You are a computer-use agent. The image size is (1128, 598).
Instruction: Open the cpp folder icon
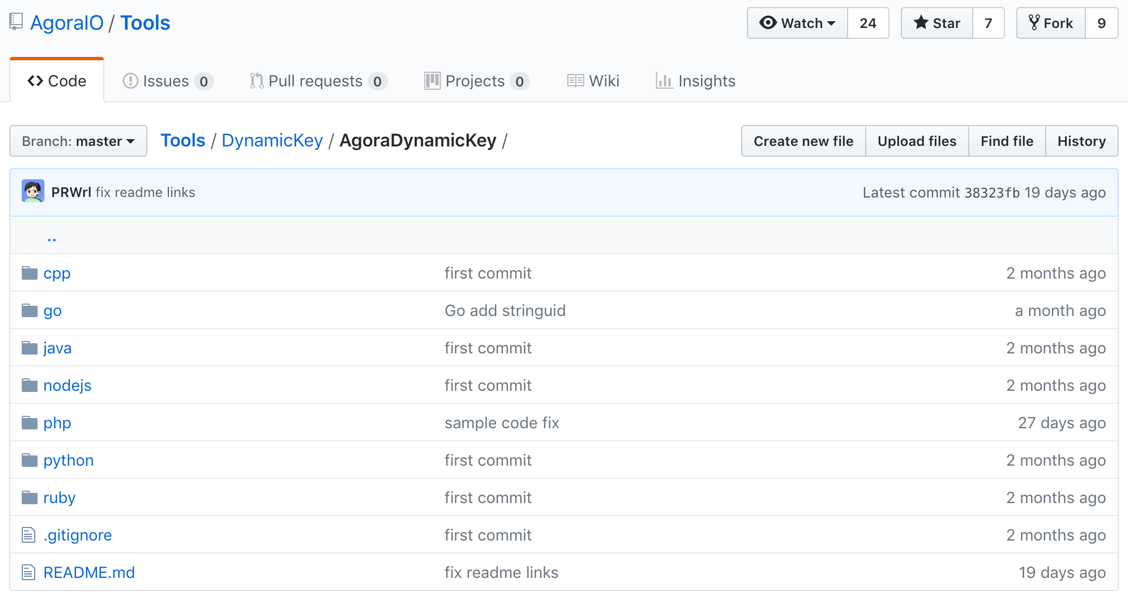(x=29, y=273)
